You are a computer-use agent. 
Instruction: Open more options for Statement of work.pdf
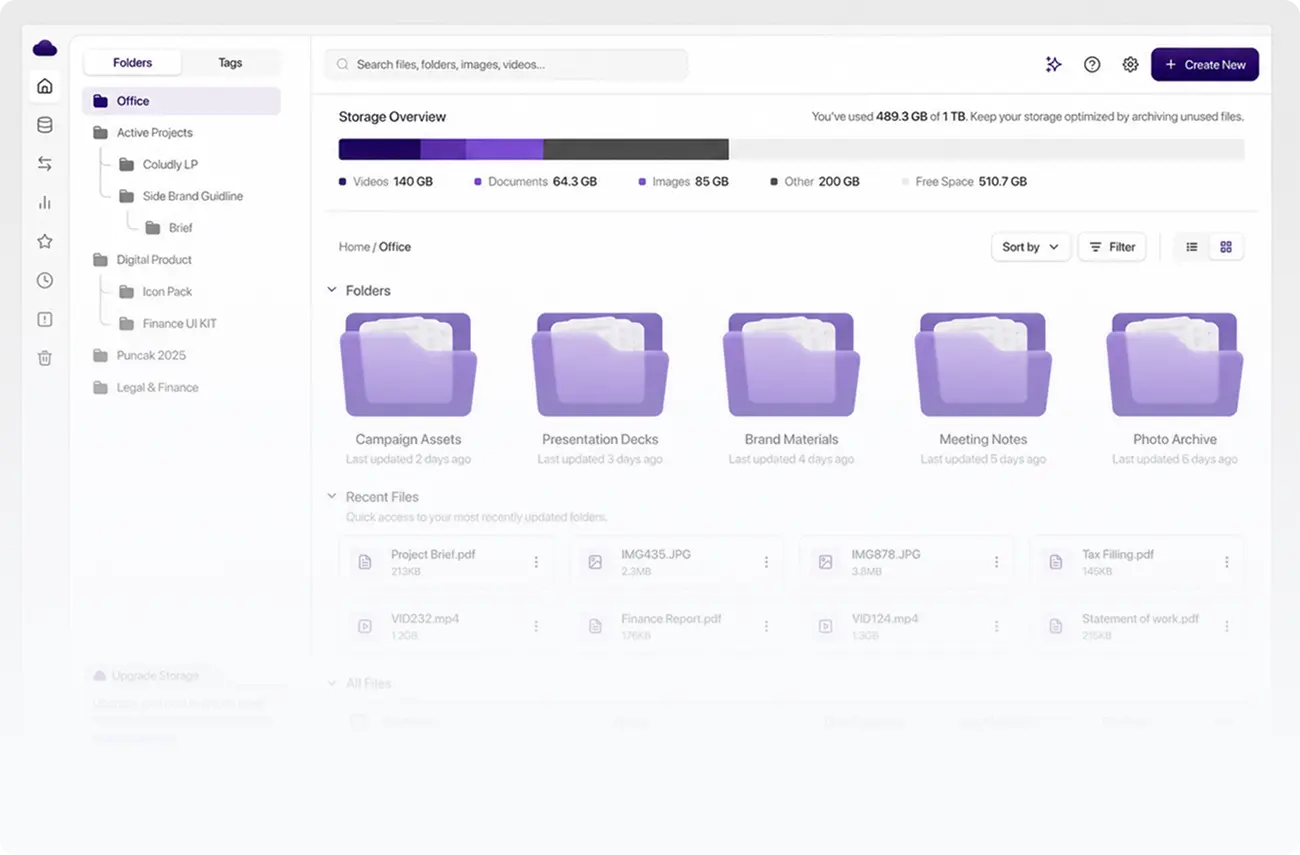(1226, 626)
